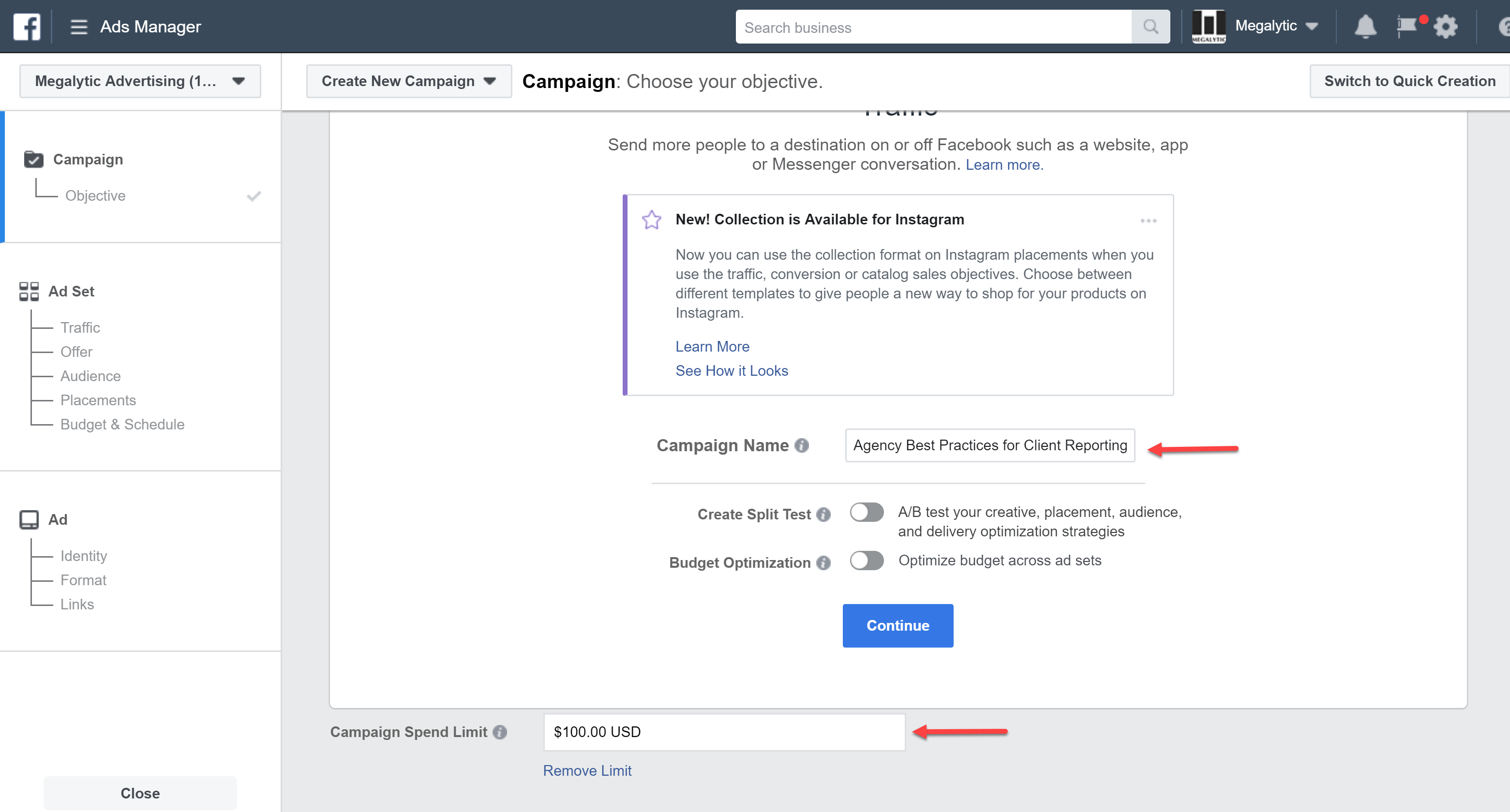Image resolution: width=1510 pixels, height=812 pixels.
Task: Go to Budget & Schedule in sidebar
Action: (122, 424)
